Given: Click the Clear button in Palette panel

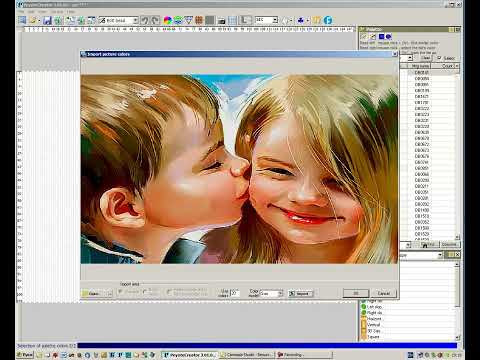Looking at the screenshot, I should point(425,58).
